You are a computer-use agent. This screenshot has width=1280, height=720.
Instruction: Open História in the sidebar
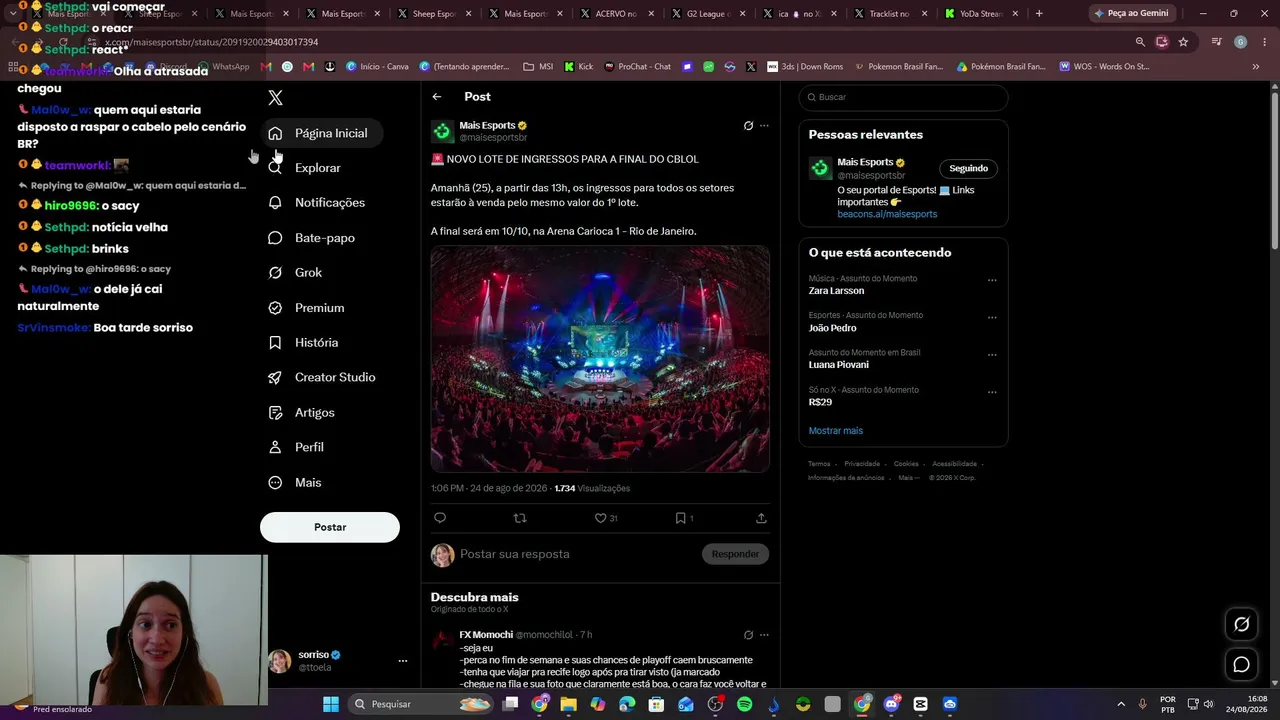click(304, 343)
